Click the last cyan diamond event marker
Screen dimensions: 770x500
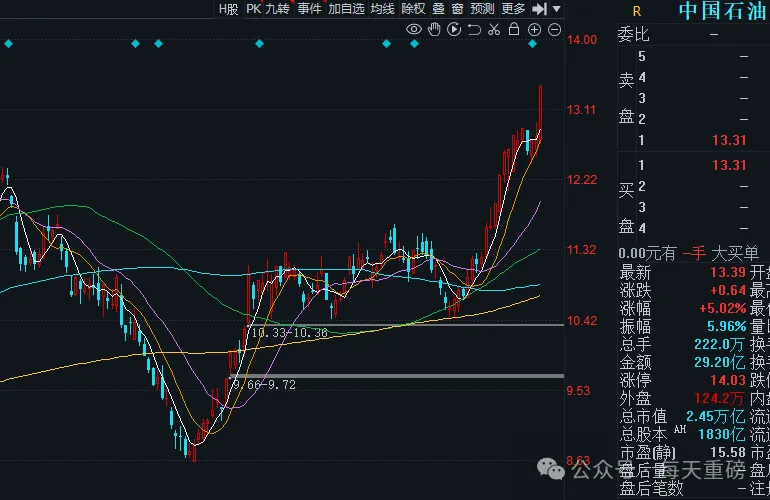click(533, 44)
